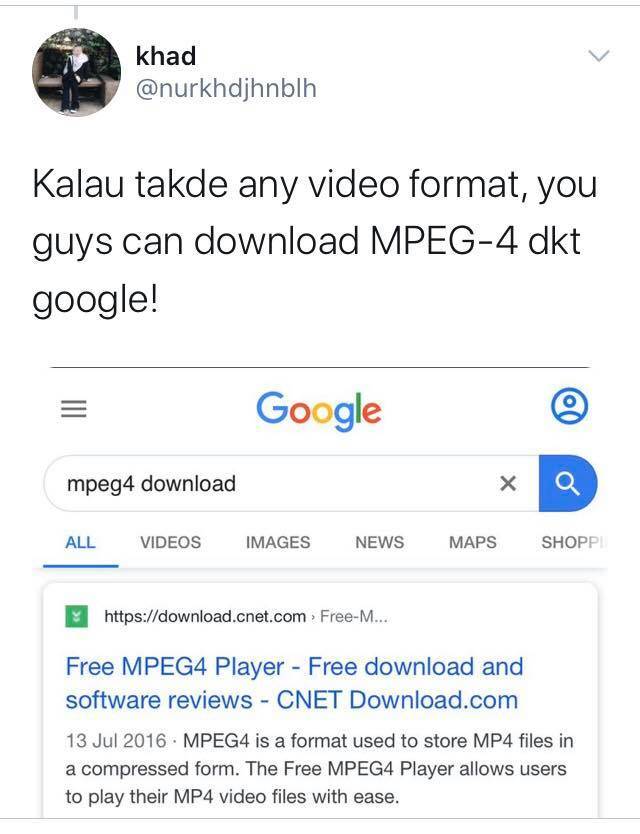The height and width of the screenshot is (834, 640).
Task: Stay on the ALL results tab
Action: tap(80, 543)
